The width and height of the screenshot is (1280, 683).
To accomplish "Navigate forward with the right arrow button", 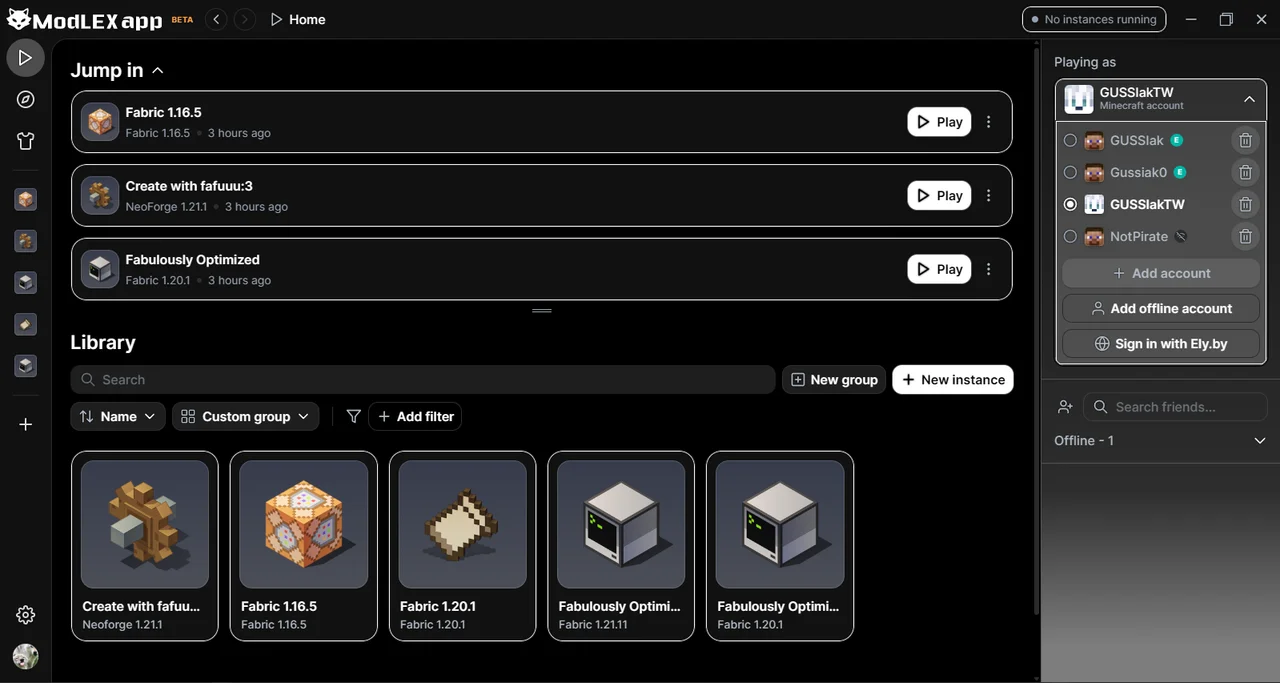I will tap(244, 19).
